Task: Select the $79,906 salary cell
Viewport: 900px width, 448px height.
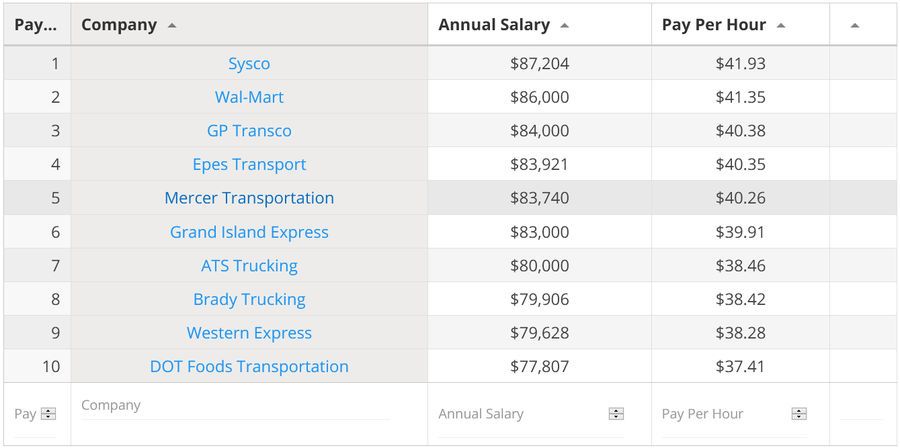Action: 540,299
